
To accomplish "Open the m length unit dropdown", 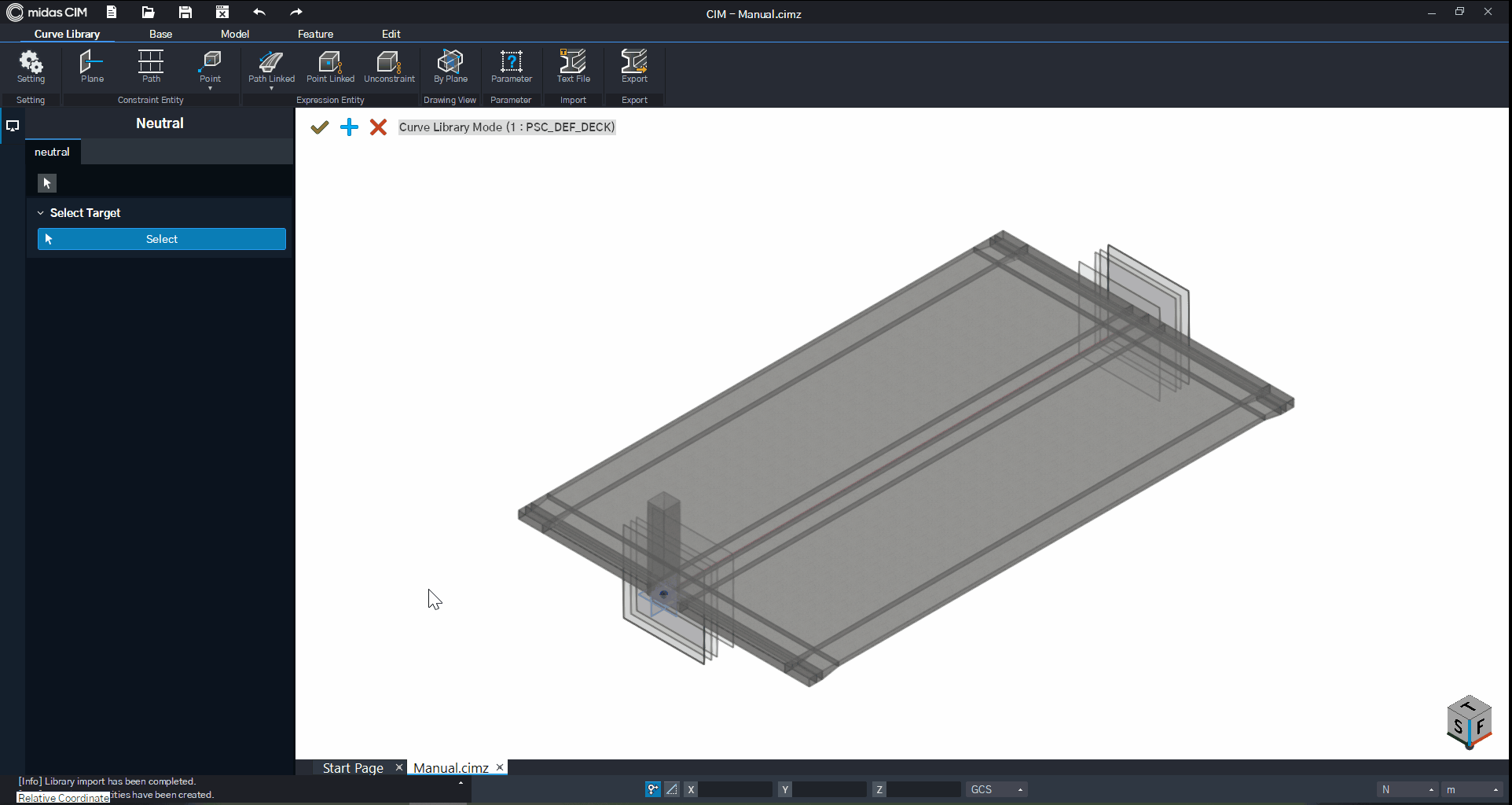I will tap(1473, 789).
